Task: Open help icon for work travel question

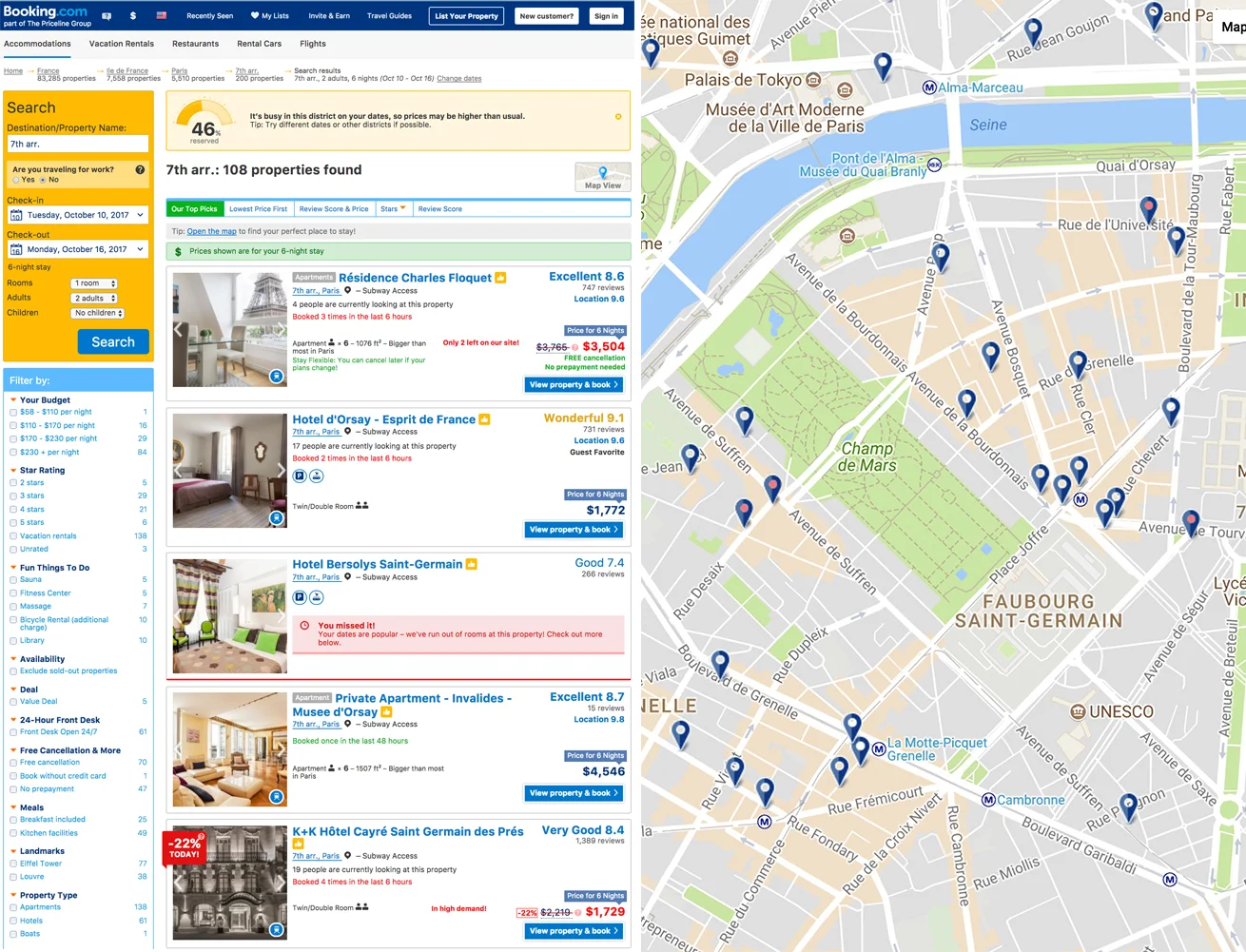Action: [x=140, y=169]
